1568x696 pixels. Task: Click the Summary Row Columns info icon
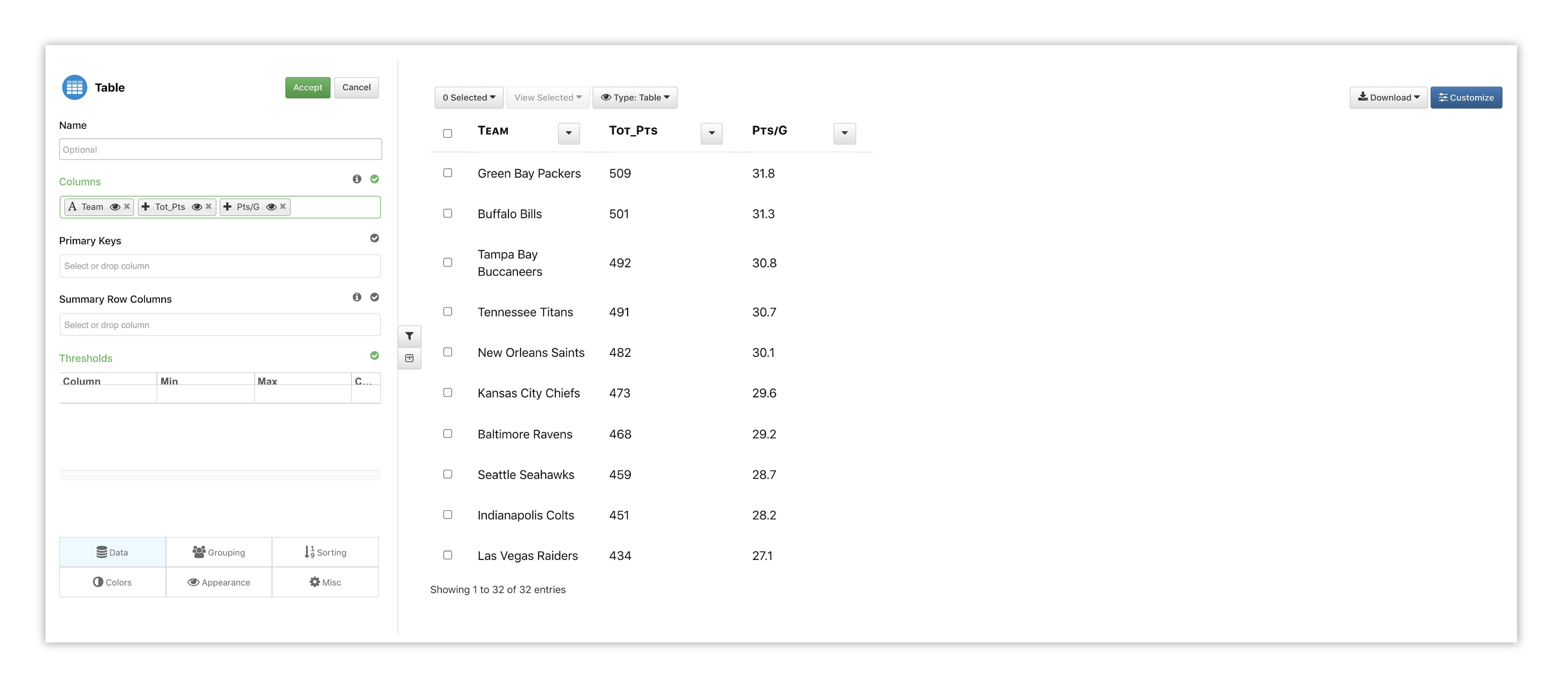357,297
